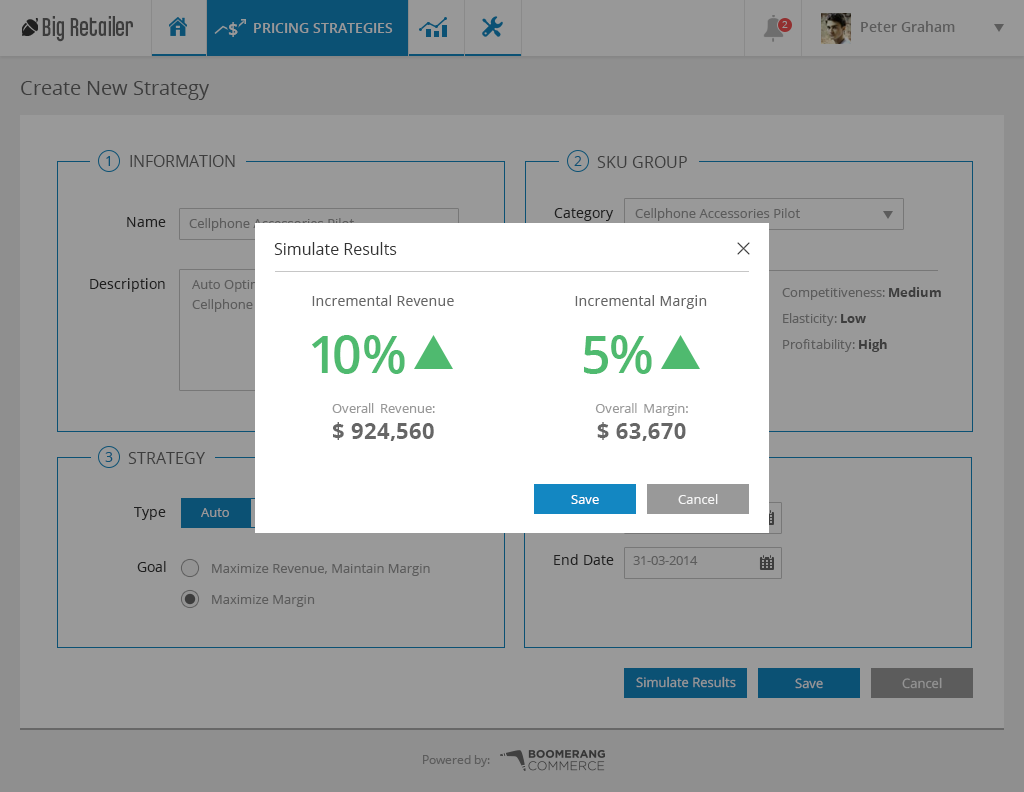Click the Simulate Results button at bottom

(x=685, y=683)
